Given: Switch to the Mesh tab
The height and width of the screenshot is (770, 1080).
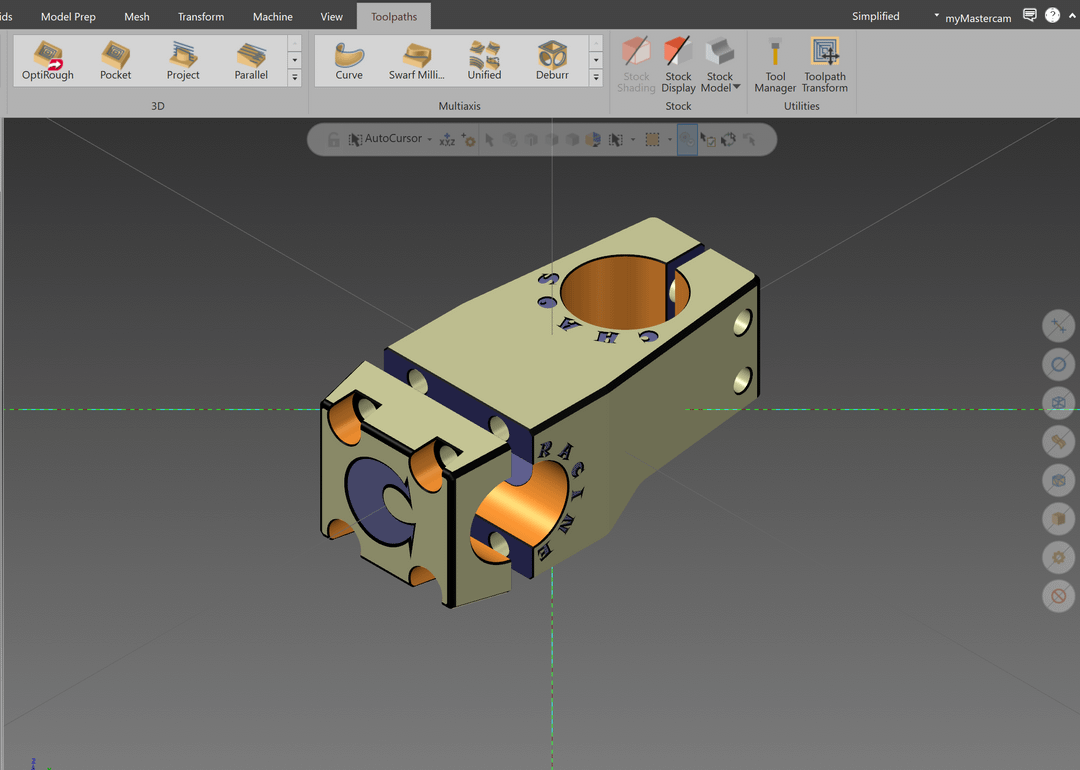Looking at the screenshot, I should click(136, 17).
